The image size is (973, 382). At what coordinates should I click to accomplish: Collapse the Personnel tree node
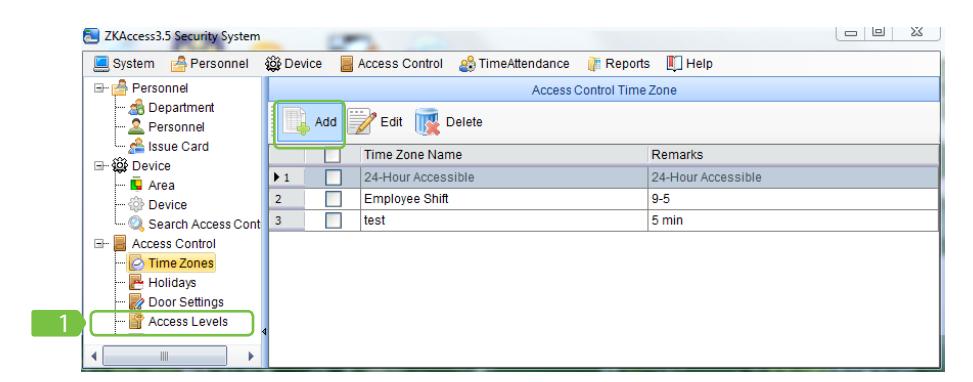[x=99, y=88]
